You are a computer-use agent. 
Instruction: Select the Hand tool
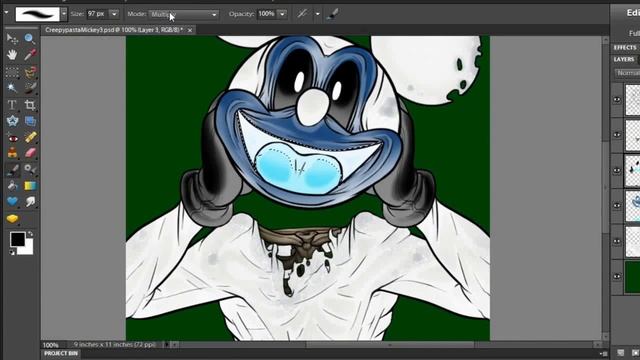click(x=12, y=54)
